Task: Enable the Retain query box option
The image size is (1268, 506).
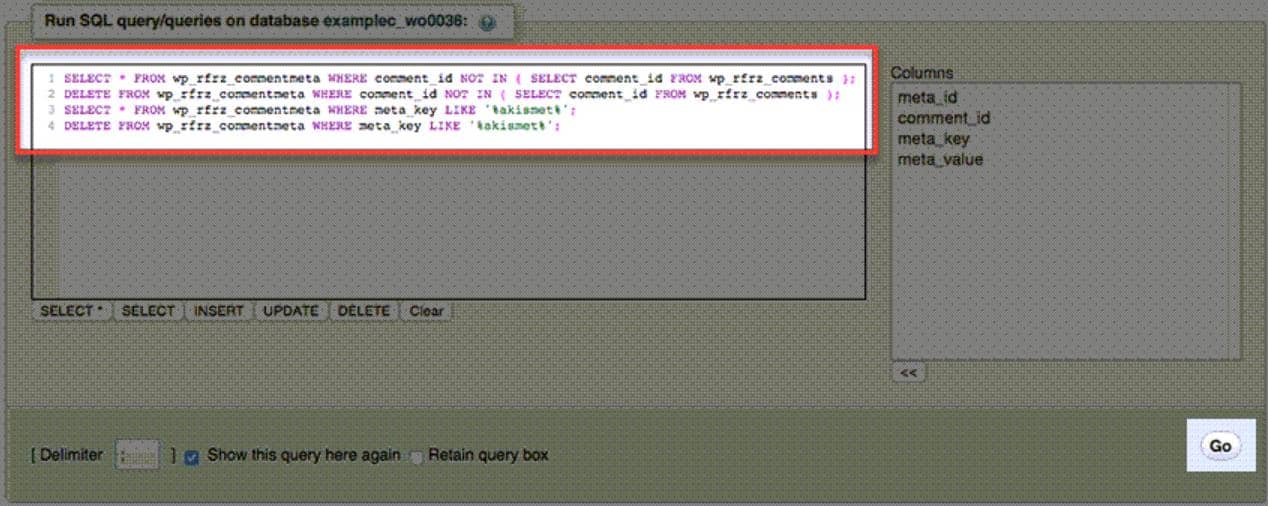Action: pyautogui.click(x=417, y=456)
